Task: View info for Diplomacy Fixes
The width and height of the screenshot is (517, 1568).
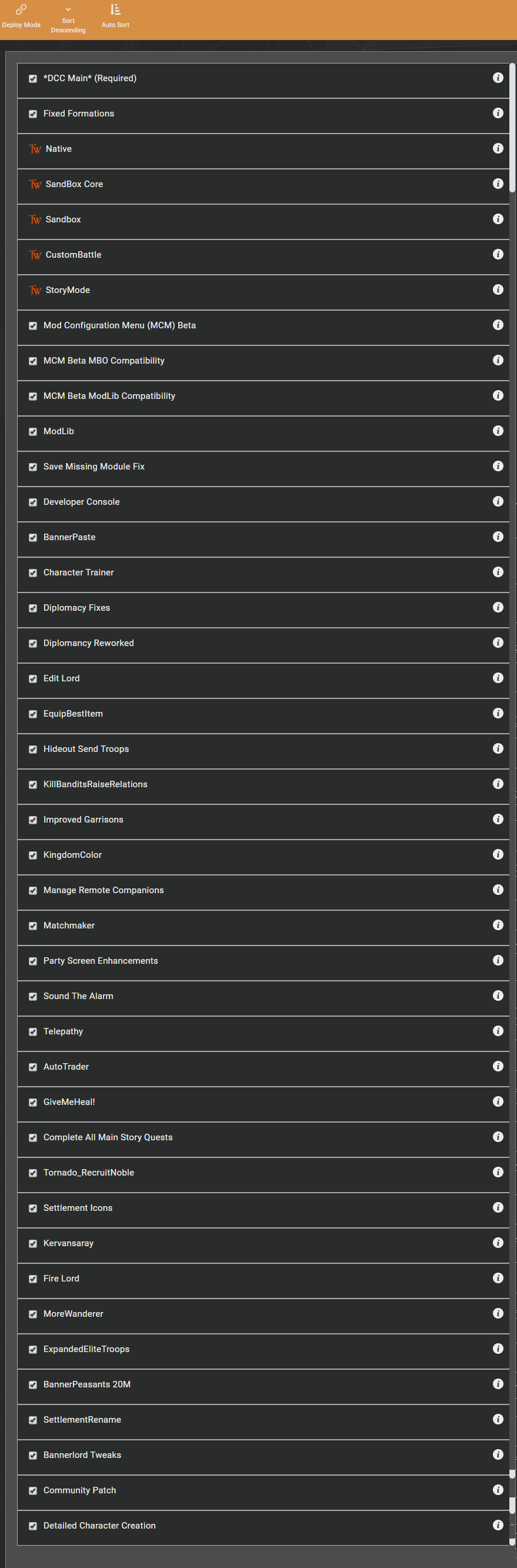Action: (498, 607)
